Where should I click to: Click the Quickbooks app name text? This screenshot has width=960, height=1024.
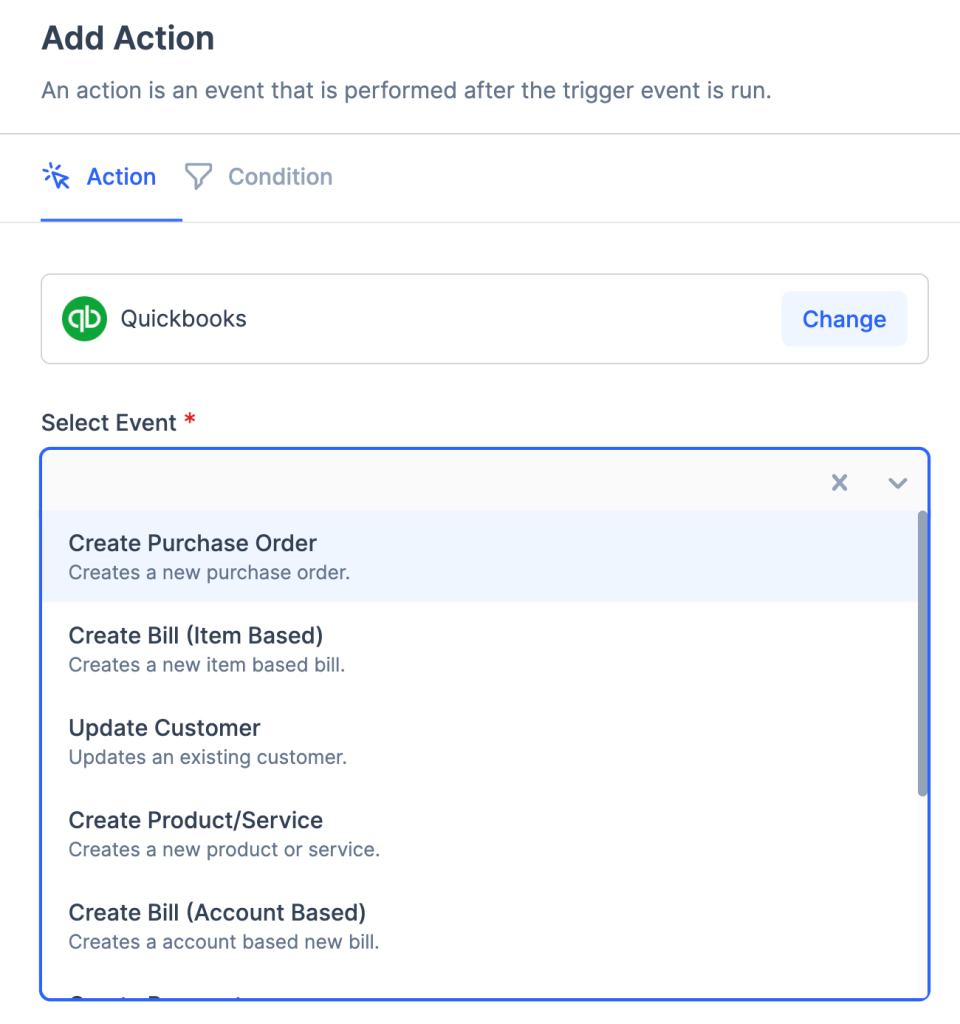[183, 319]
